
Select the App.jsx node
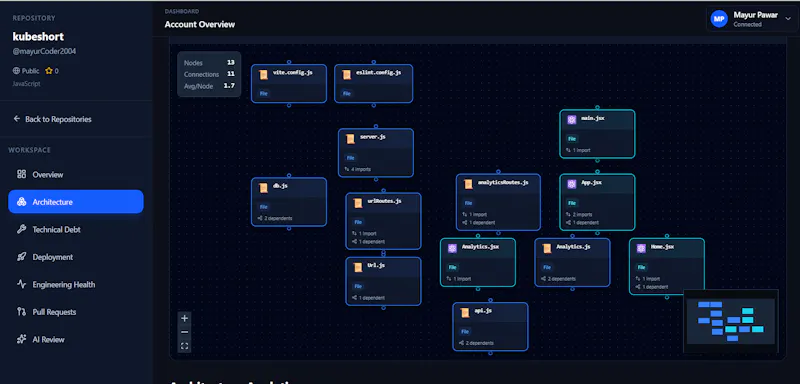597,202
